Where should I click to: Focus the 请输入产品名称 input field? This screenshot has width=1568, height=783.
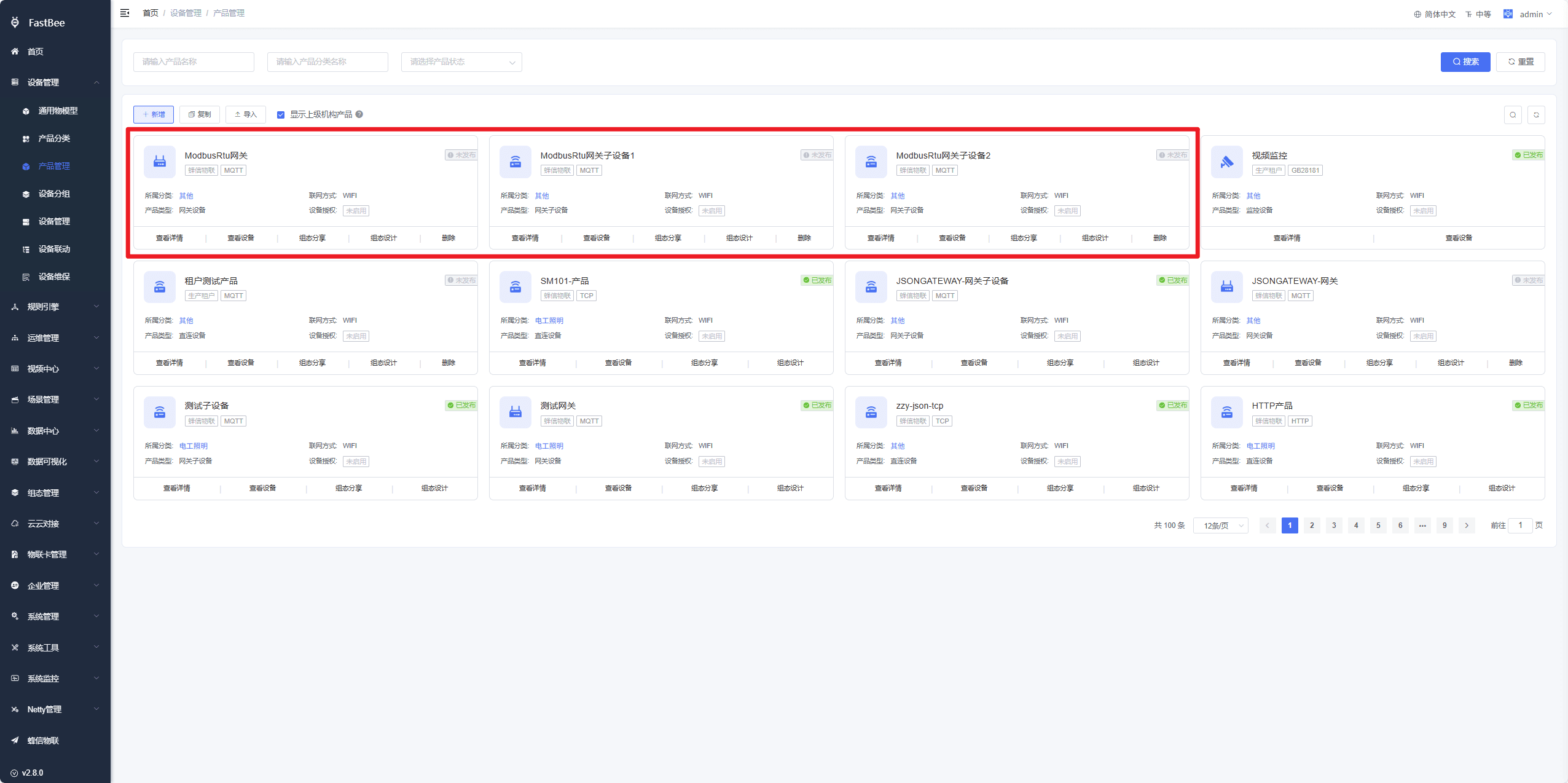coord(194,62)
